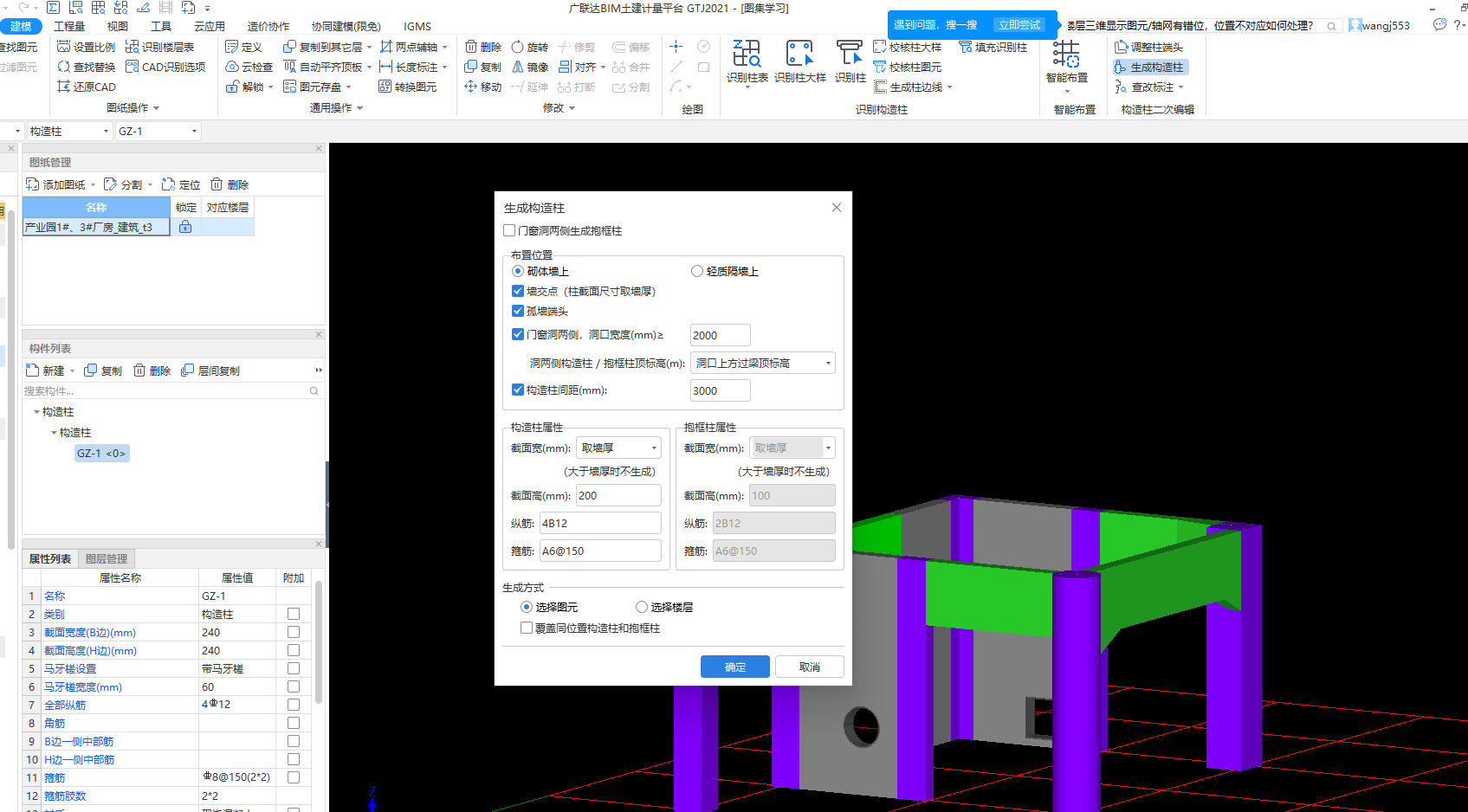Select the 旋转 rotate tool
Viewport: 1468px width, 812px height.
click(530, 48)
